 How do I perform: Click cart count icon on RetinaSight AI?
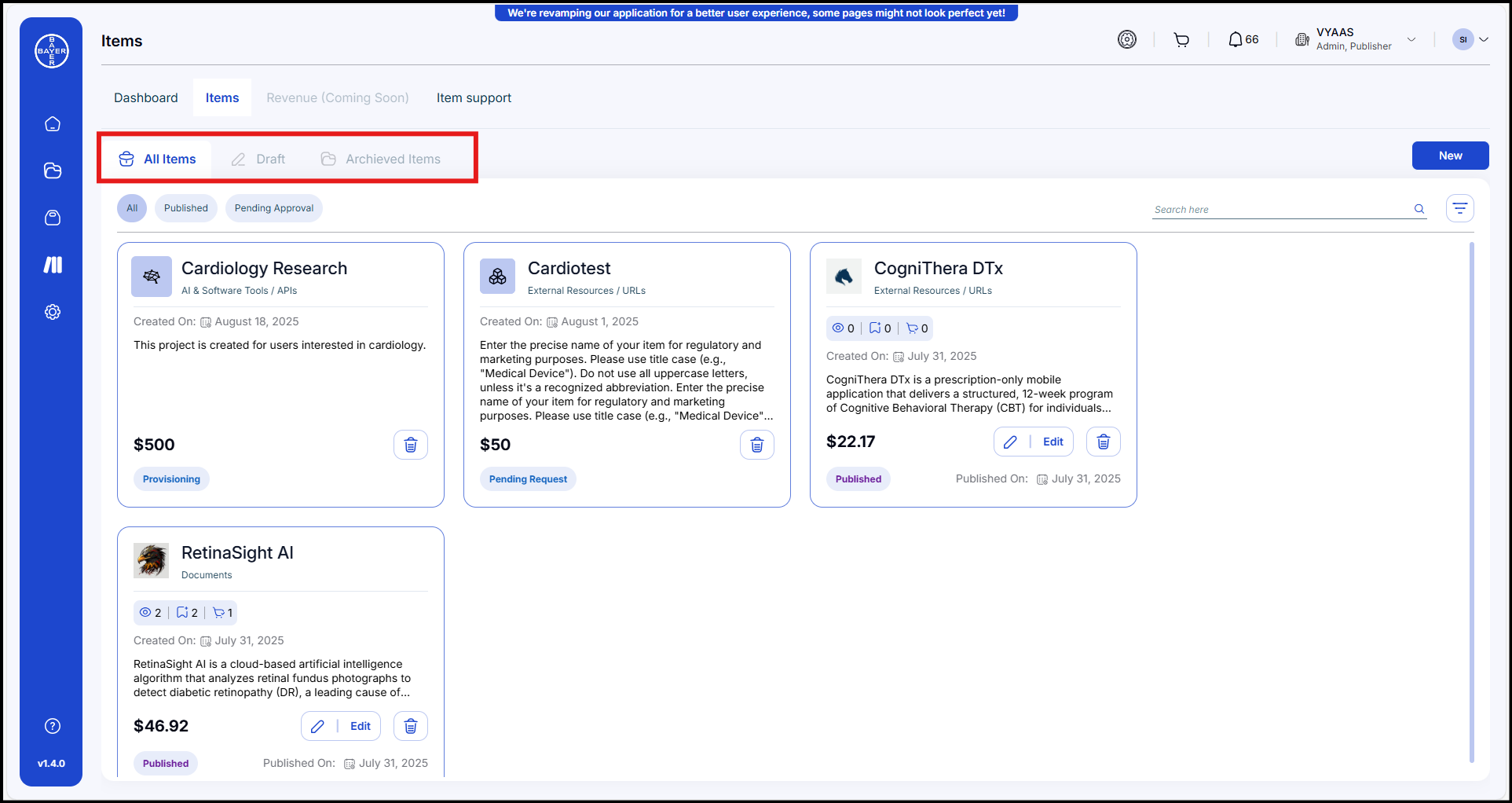click(x=218, y=613)
